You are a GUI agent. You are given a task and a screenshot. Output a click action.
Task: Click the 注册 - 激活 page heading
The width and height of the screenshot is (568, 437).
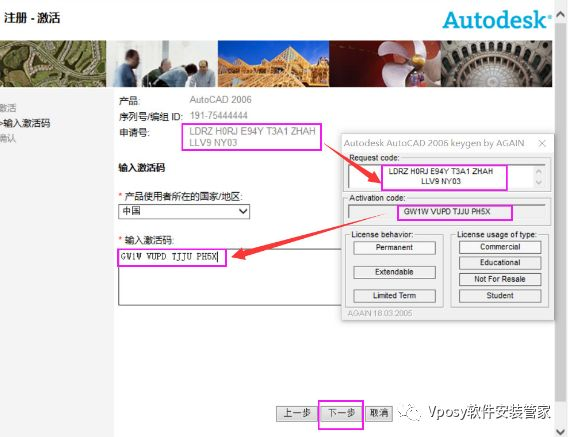32,18
